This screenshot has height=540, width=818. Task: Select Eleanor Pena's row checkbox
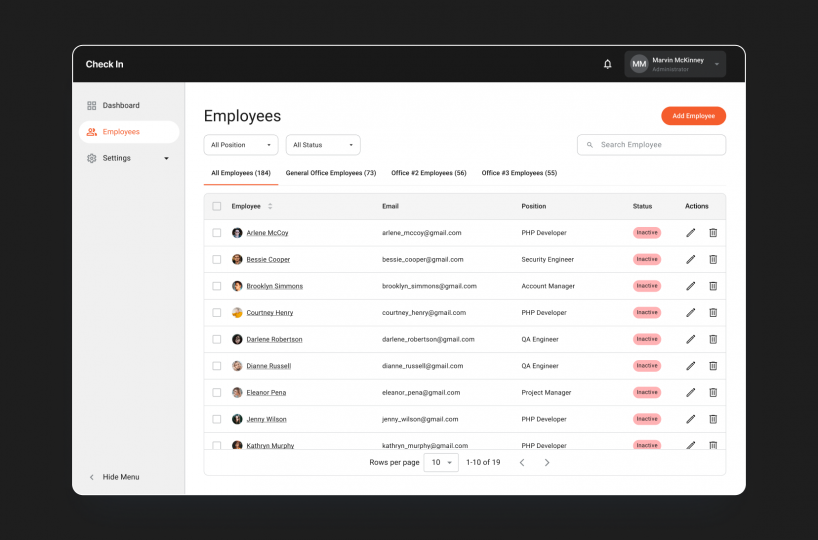pyautogui.click(x=217, y=393)
